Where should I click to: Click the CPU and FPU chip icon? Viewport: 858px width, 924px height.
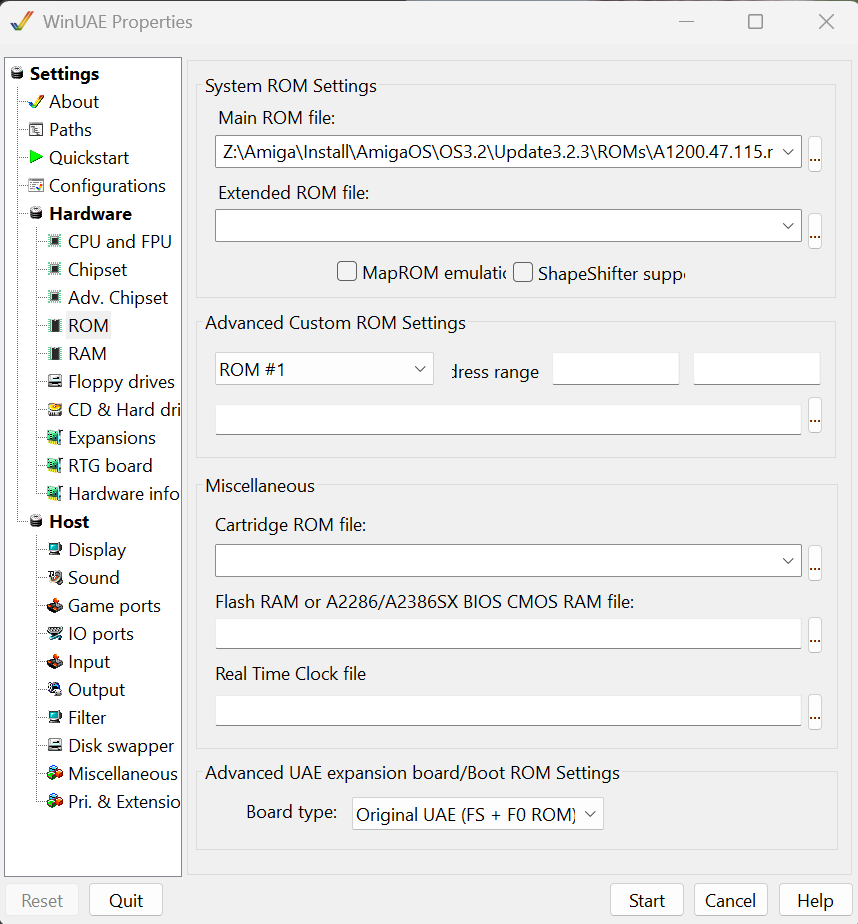(55, 241)
